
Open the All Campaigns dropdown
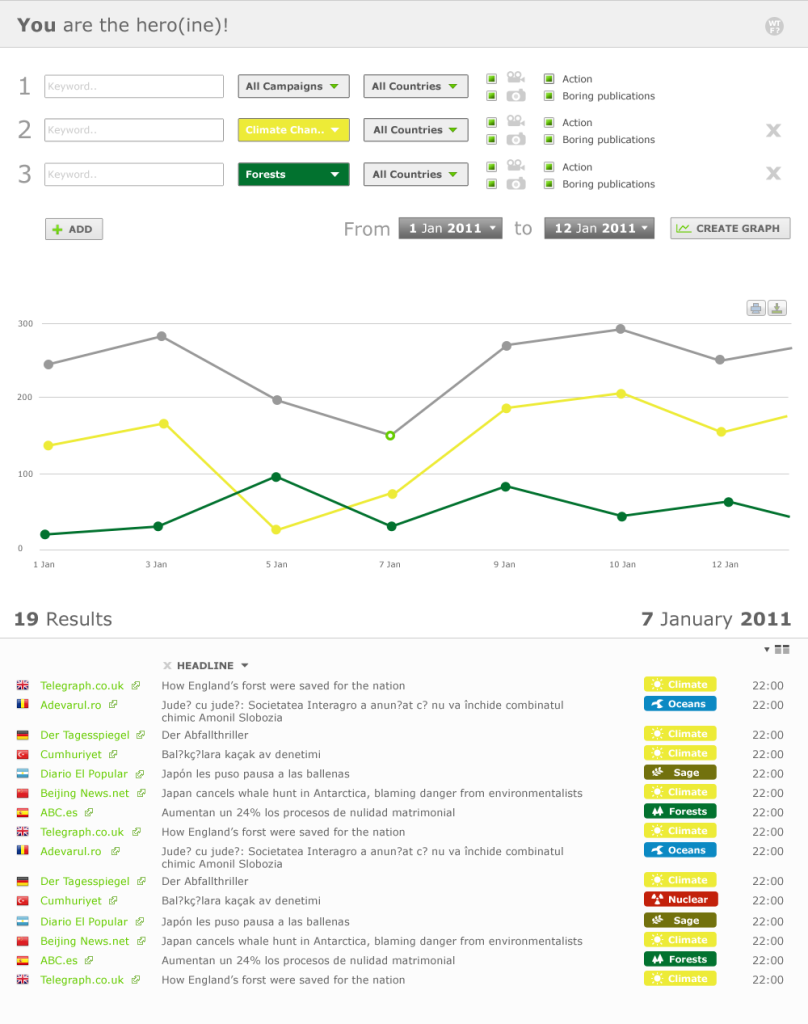pyautogui.click(x=293, y=86)
